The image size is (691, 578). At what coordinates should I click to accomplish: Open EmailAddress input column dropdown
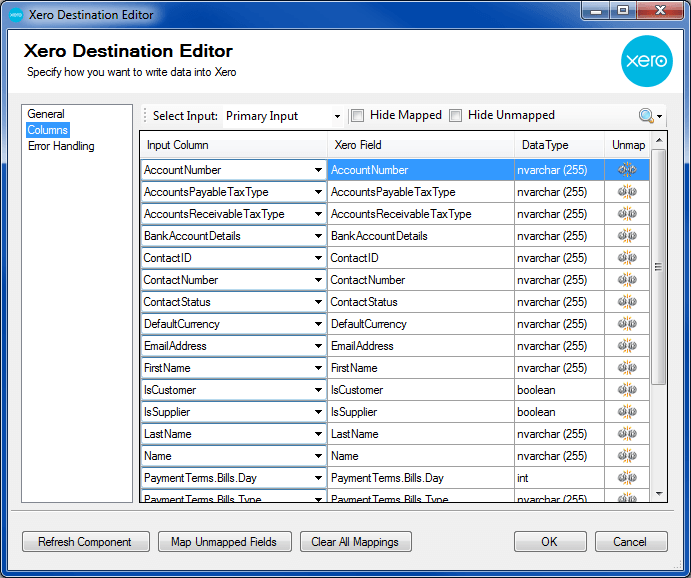(318, 346)
